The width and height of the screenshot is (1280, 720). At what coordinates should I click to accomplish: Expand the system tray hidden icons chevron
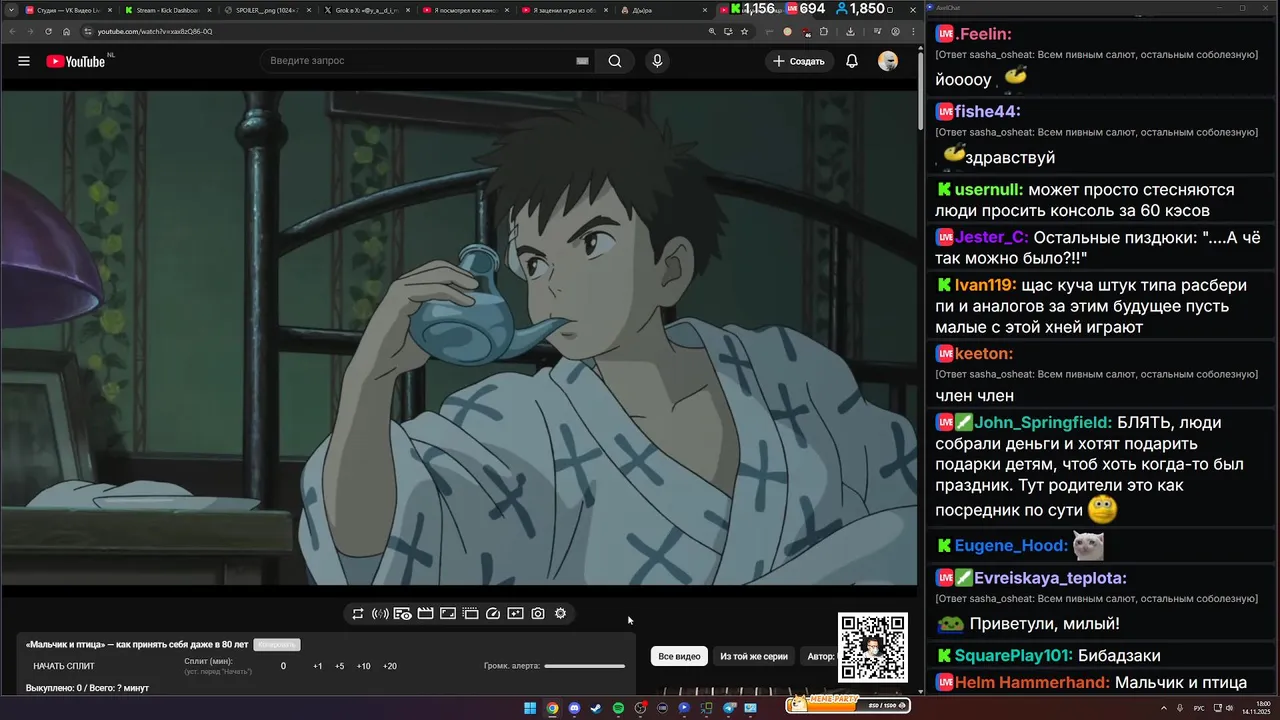[x=1163, y=708]
